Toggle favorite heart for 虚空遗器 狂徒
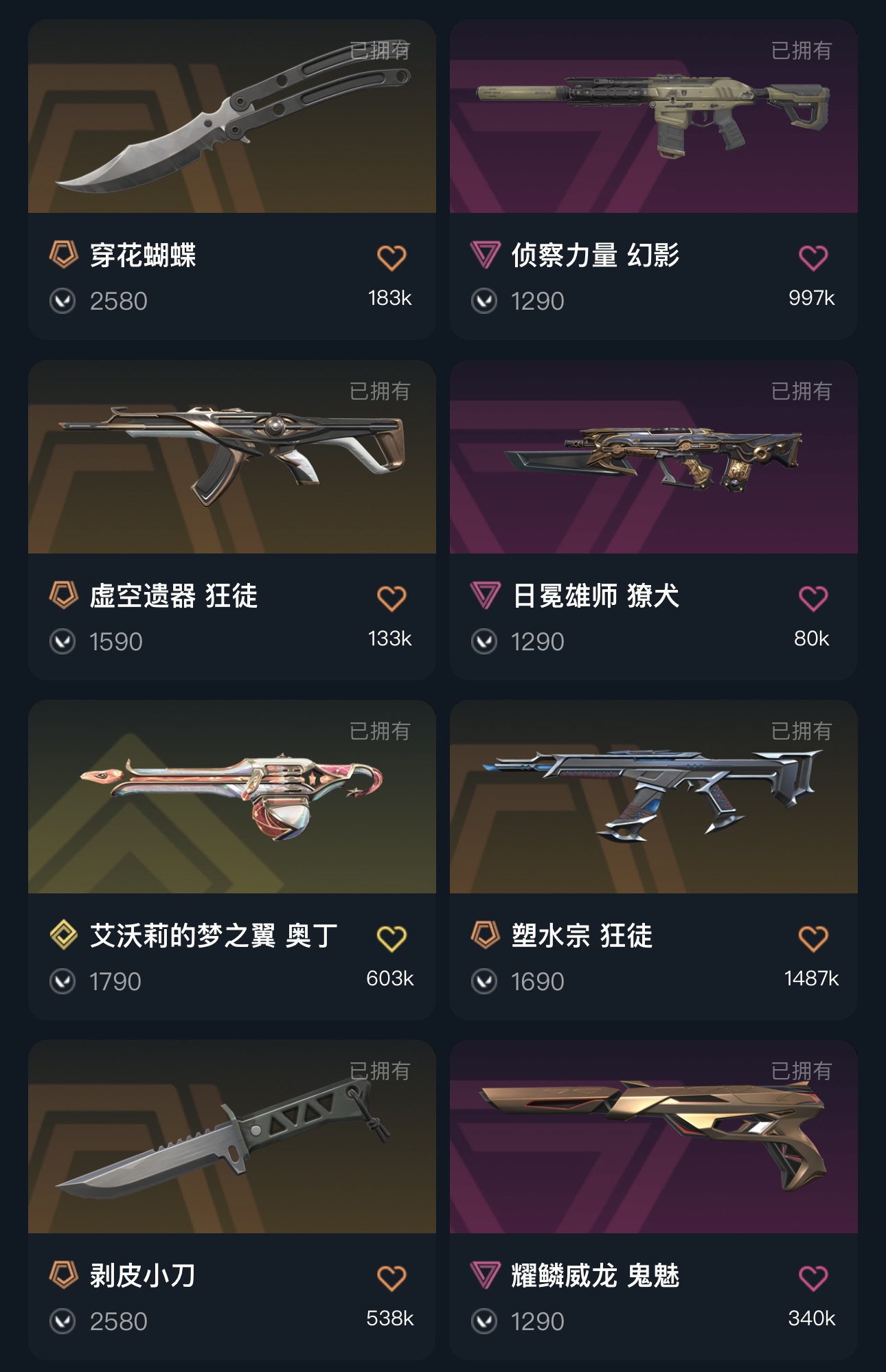Image resolution: width=886 pixels, height=1372 pixels. (x=391, y=598)
